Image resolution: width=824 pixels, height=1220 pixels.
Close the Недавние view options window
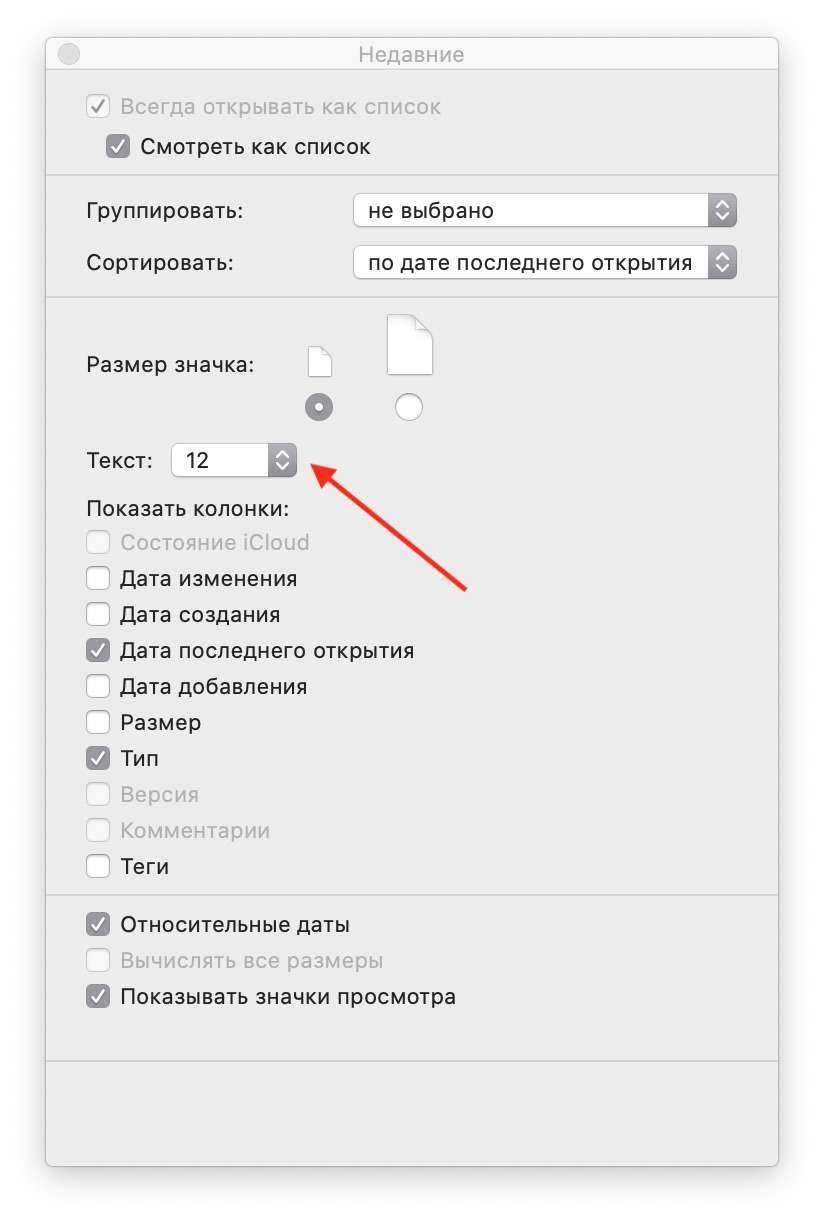click(68, 55)
